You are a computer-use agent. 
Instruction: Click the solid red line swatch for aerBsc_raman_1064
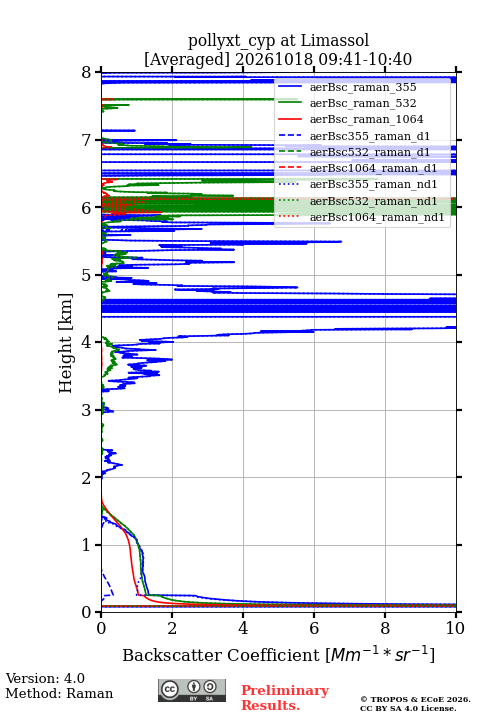pos(290,119)
